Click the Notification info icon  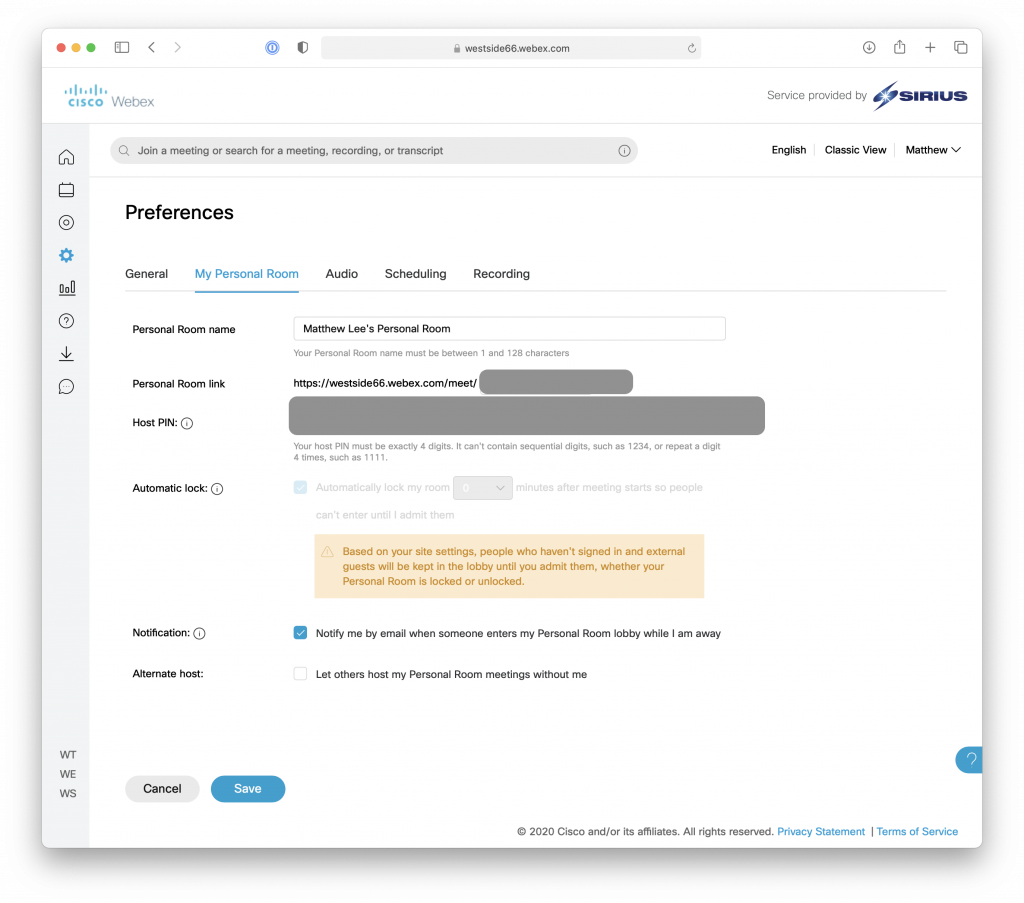200,633
